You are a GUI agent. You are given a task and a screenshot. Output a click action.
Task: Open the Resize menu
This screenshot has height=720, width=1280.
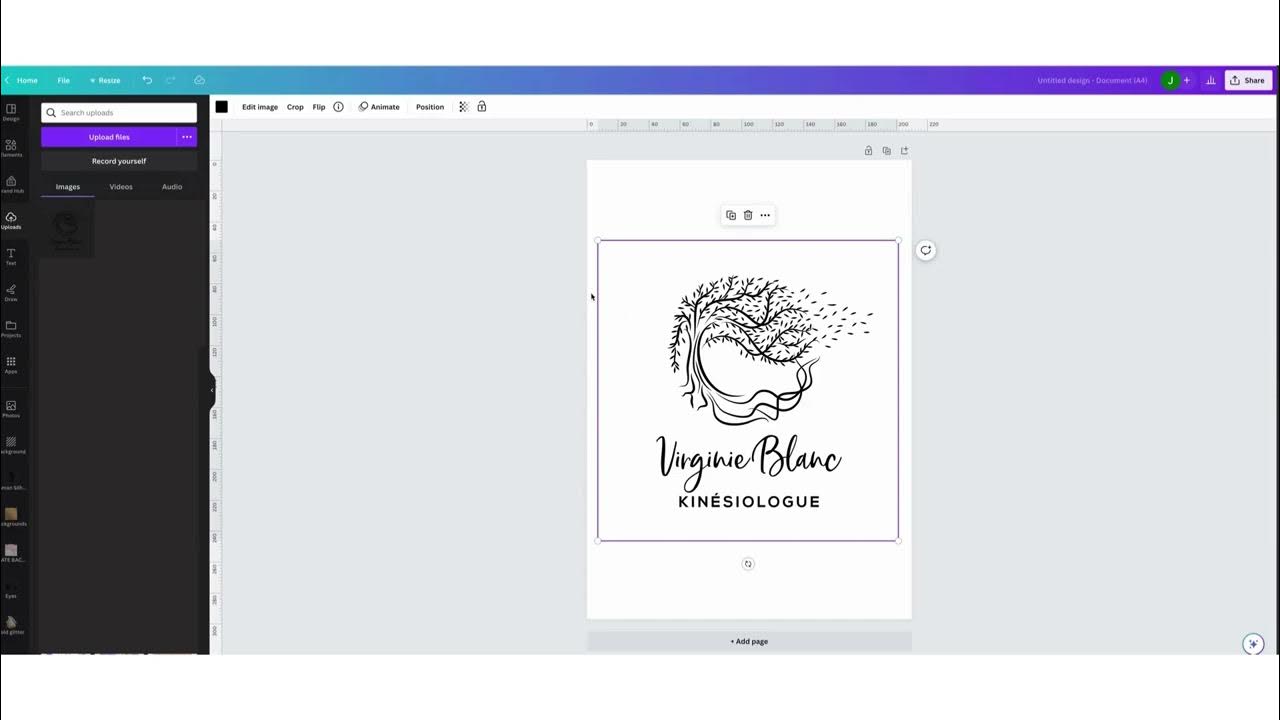click(x=105, y=80)
